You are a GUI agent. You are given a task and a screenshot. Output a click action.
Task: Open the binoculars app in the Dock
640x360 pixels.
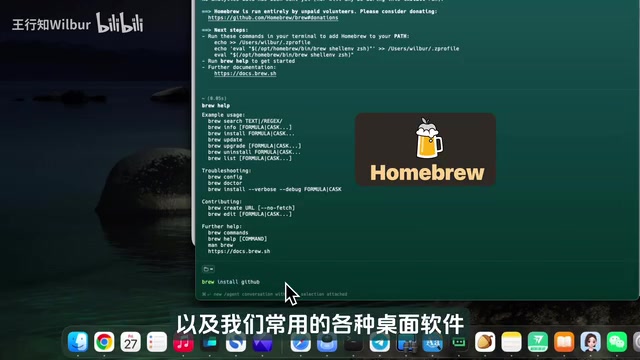coord(406,343)
